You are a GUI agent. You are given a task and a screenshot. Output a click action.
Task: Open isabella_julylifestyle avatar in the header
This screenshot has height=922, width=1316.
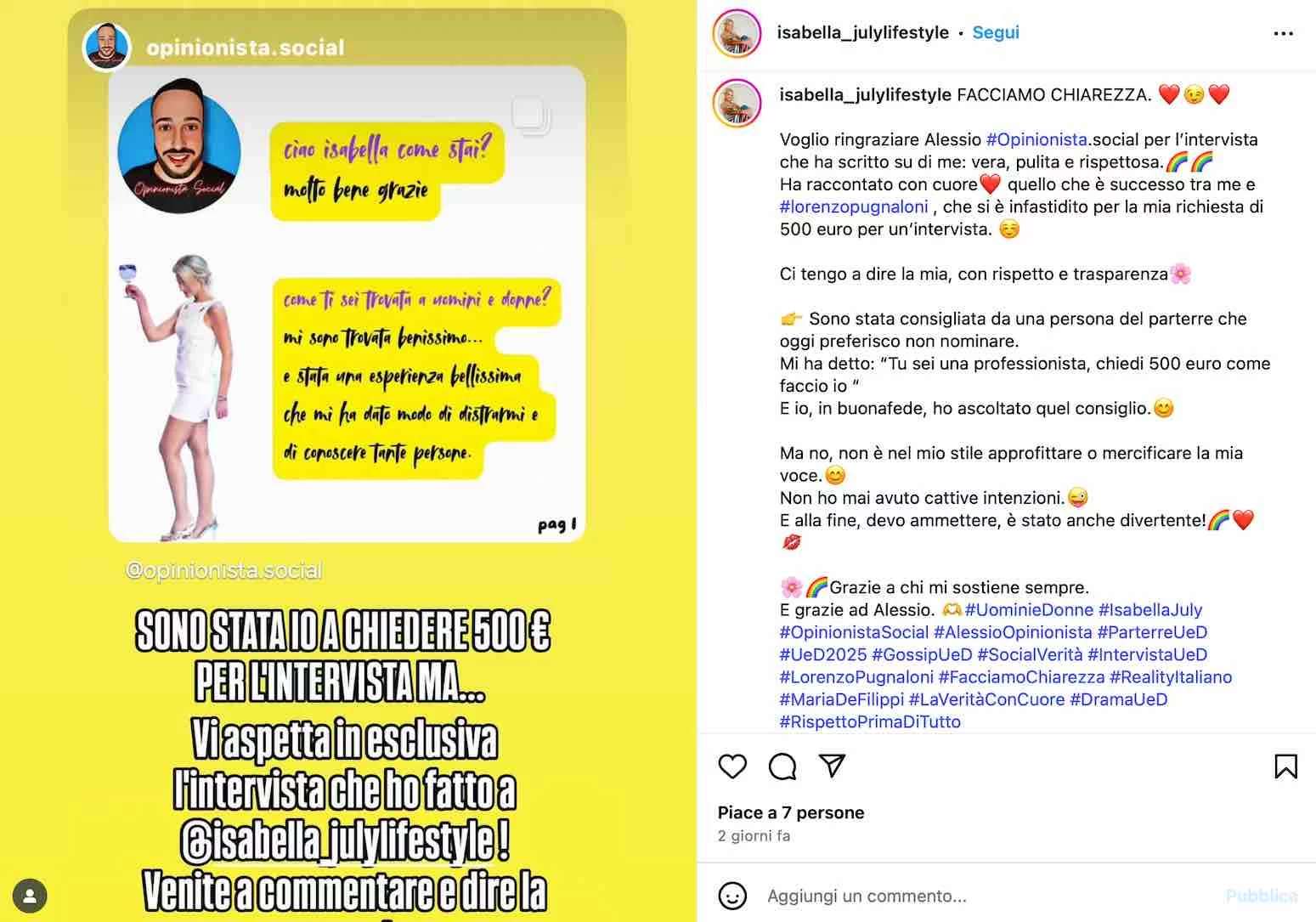tap(737, 33)
